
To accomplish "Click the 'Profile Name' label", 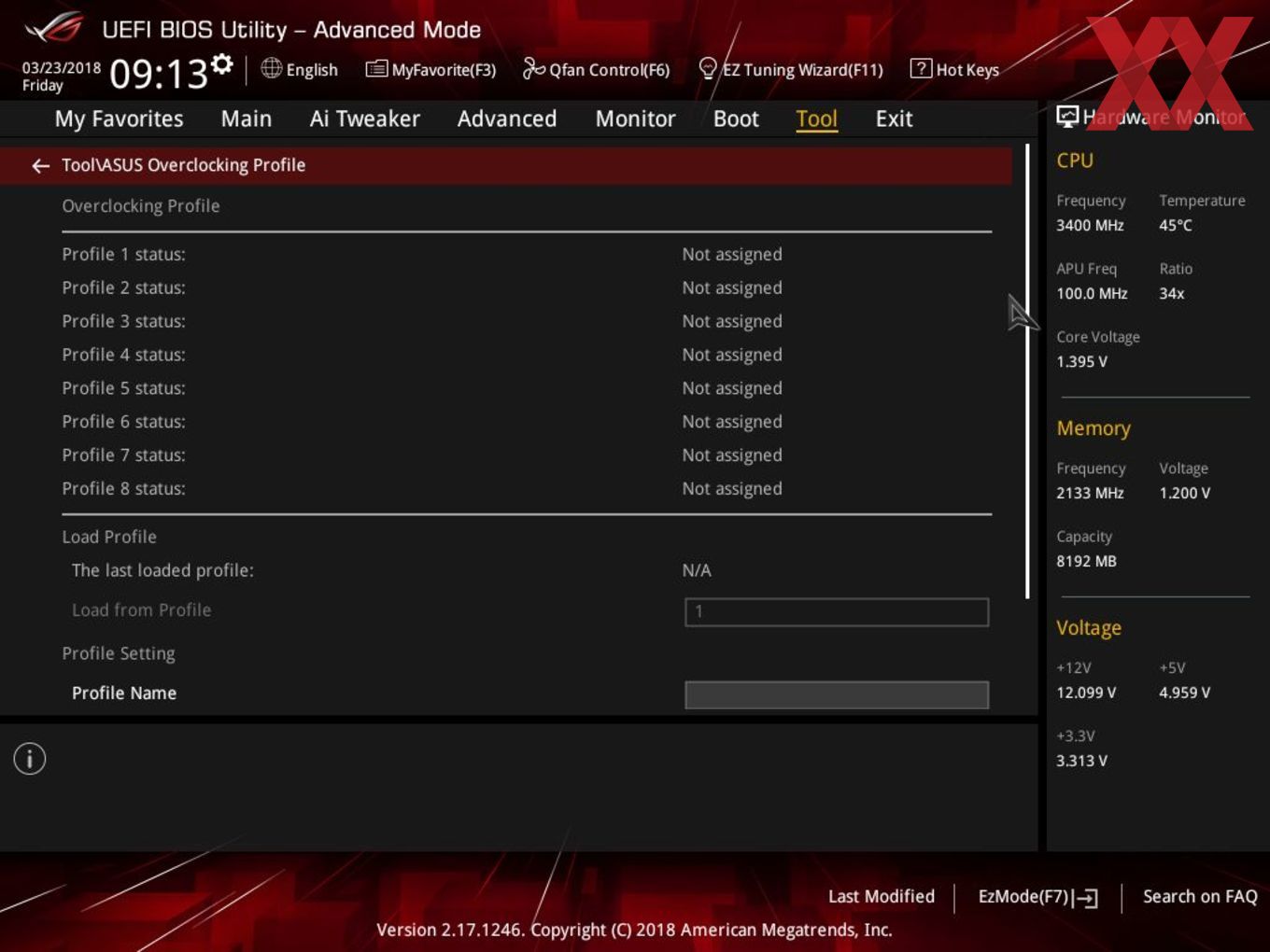I will [124, 693].
